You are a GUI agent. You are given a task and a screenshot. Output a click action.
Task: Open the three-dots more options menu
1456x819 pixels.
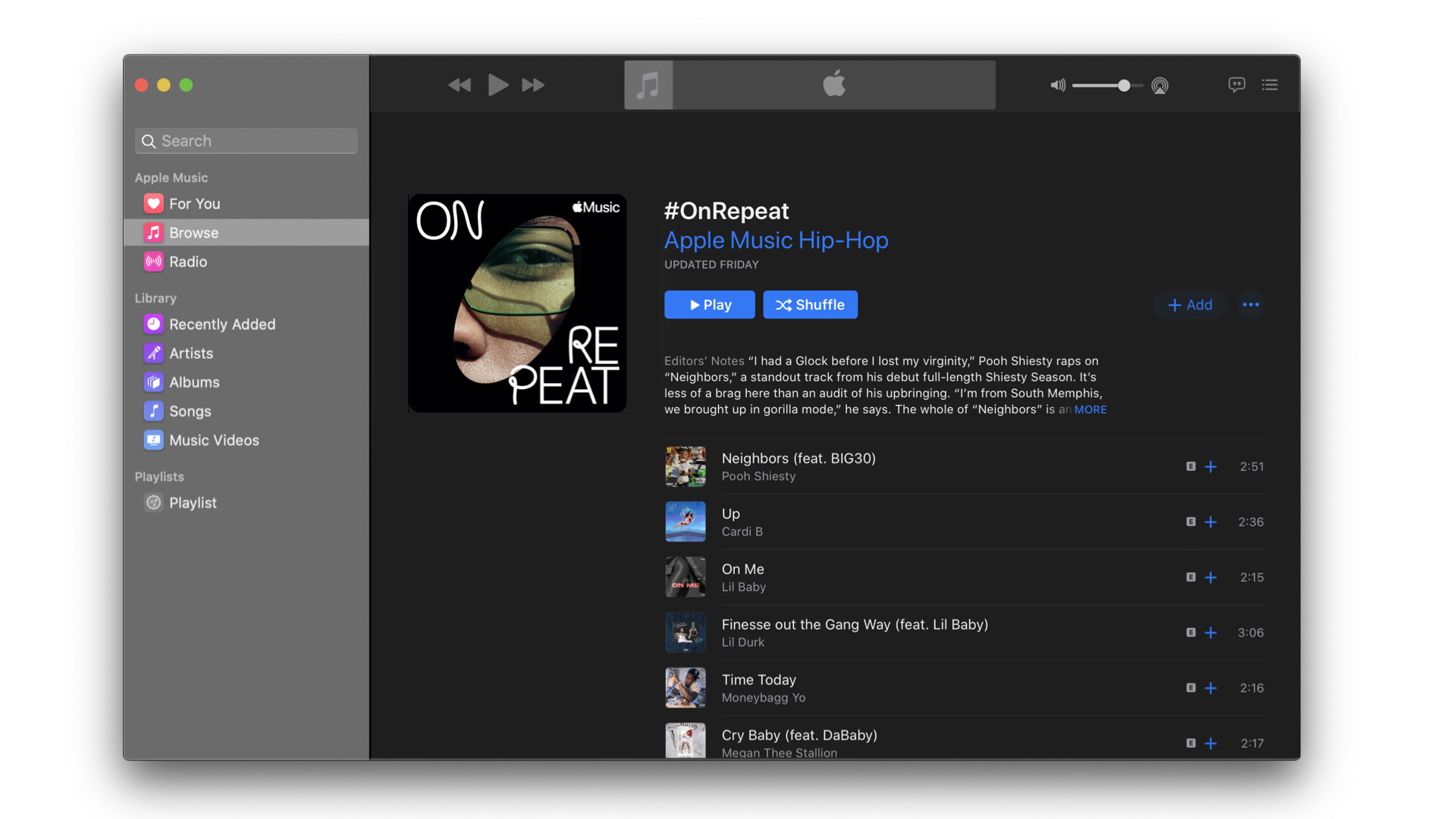point(1250,305)
